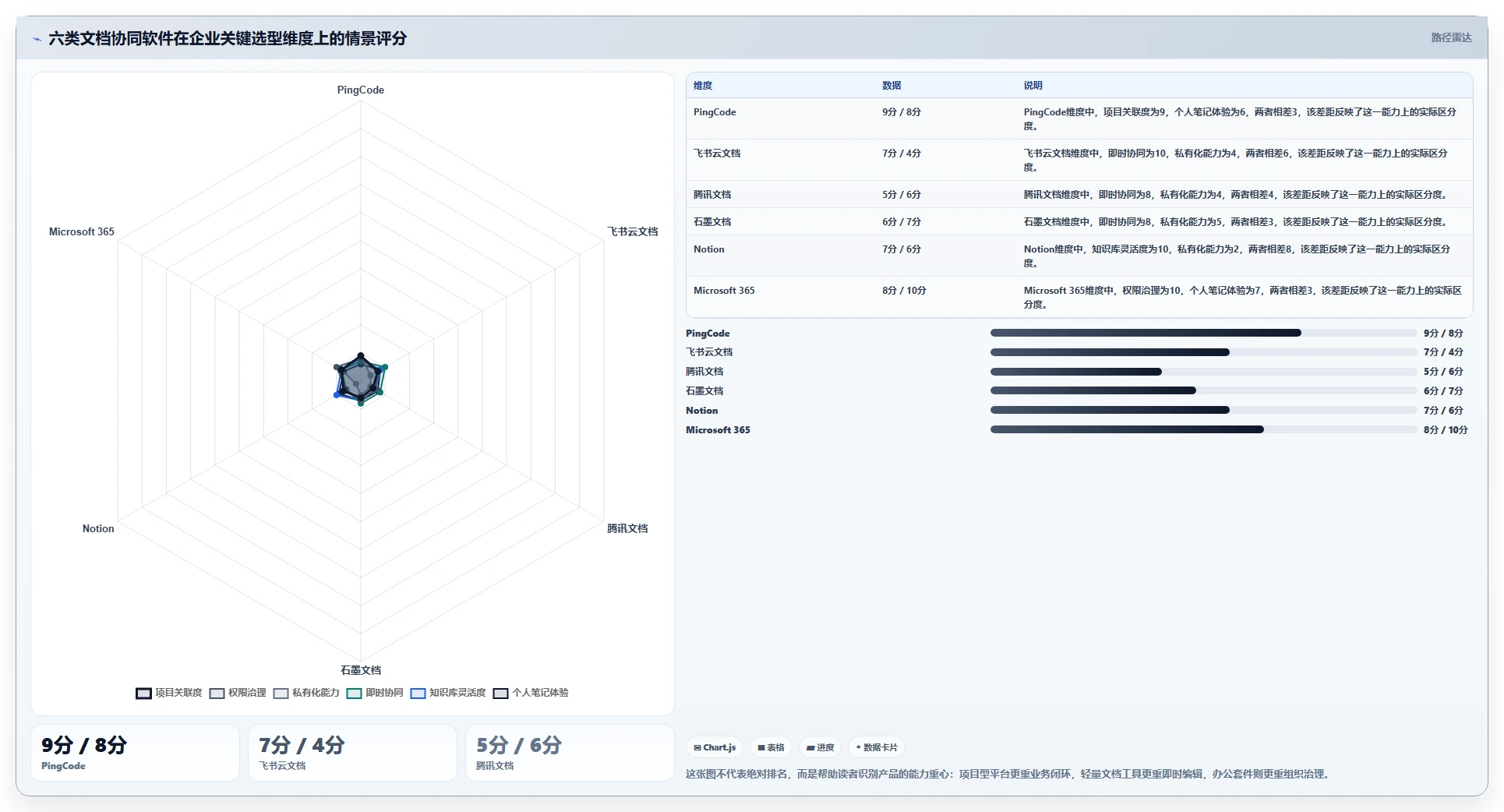Toggle the 个人笔记体验 legend series
1504x812 pixels.
[531, 693]
